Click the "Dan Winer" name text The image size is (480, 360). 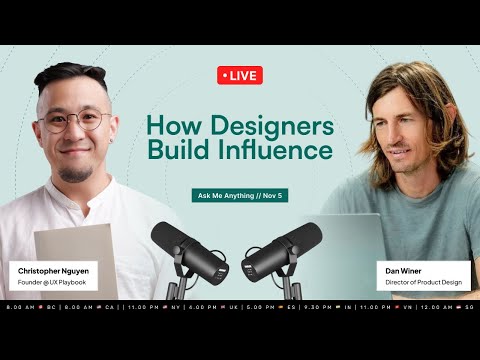[x=403, y=271]
